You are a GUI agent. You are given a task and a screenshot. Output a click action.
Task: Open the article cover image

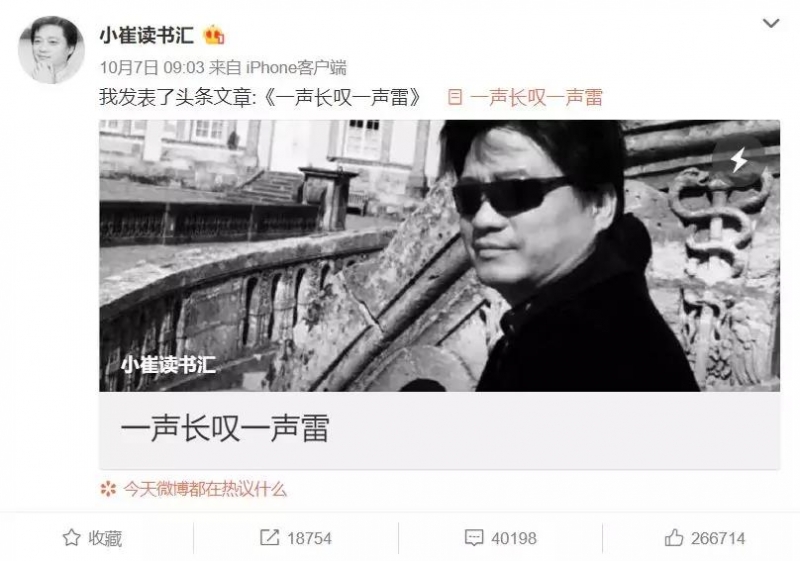(x=439, y=256)
